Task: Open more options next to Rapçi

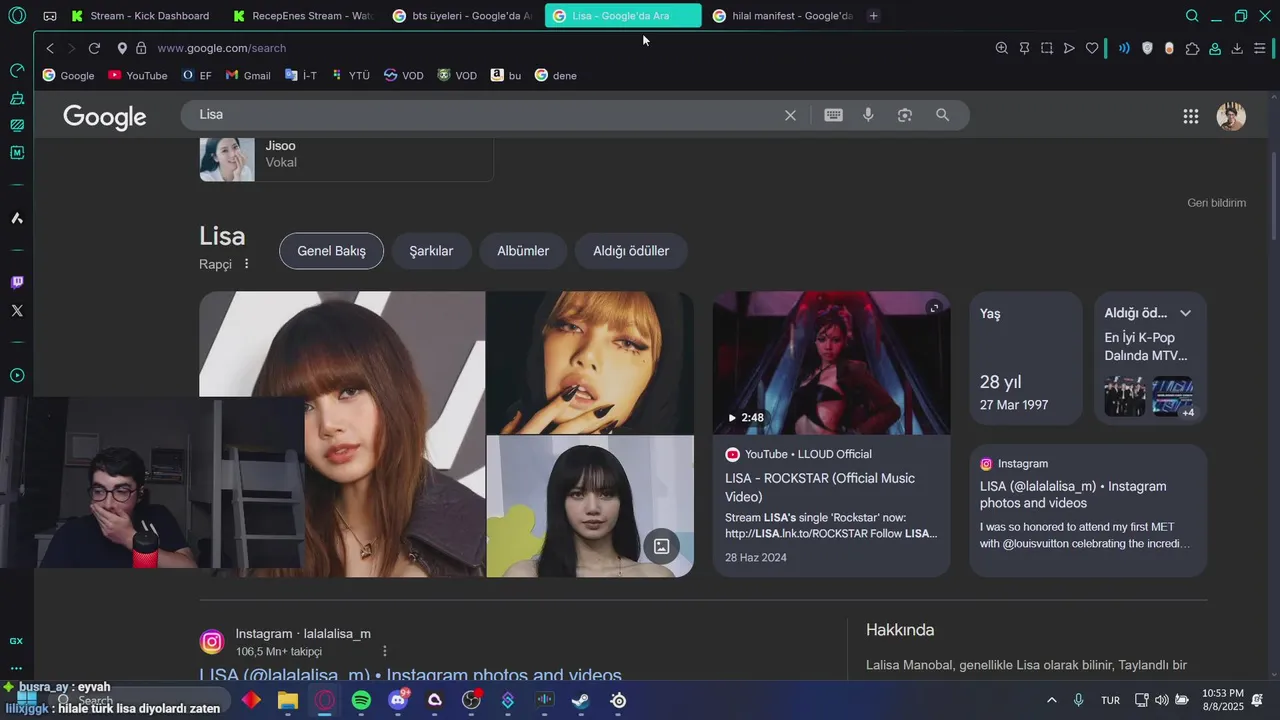Action: tap(246, 264)
